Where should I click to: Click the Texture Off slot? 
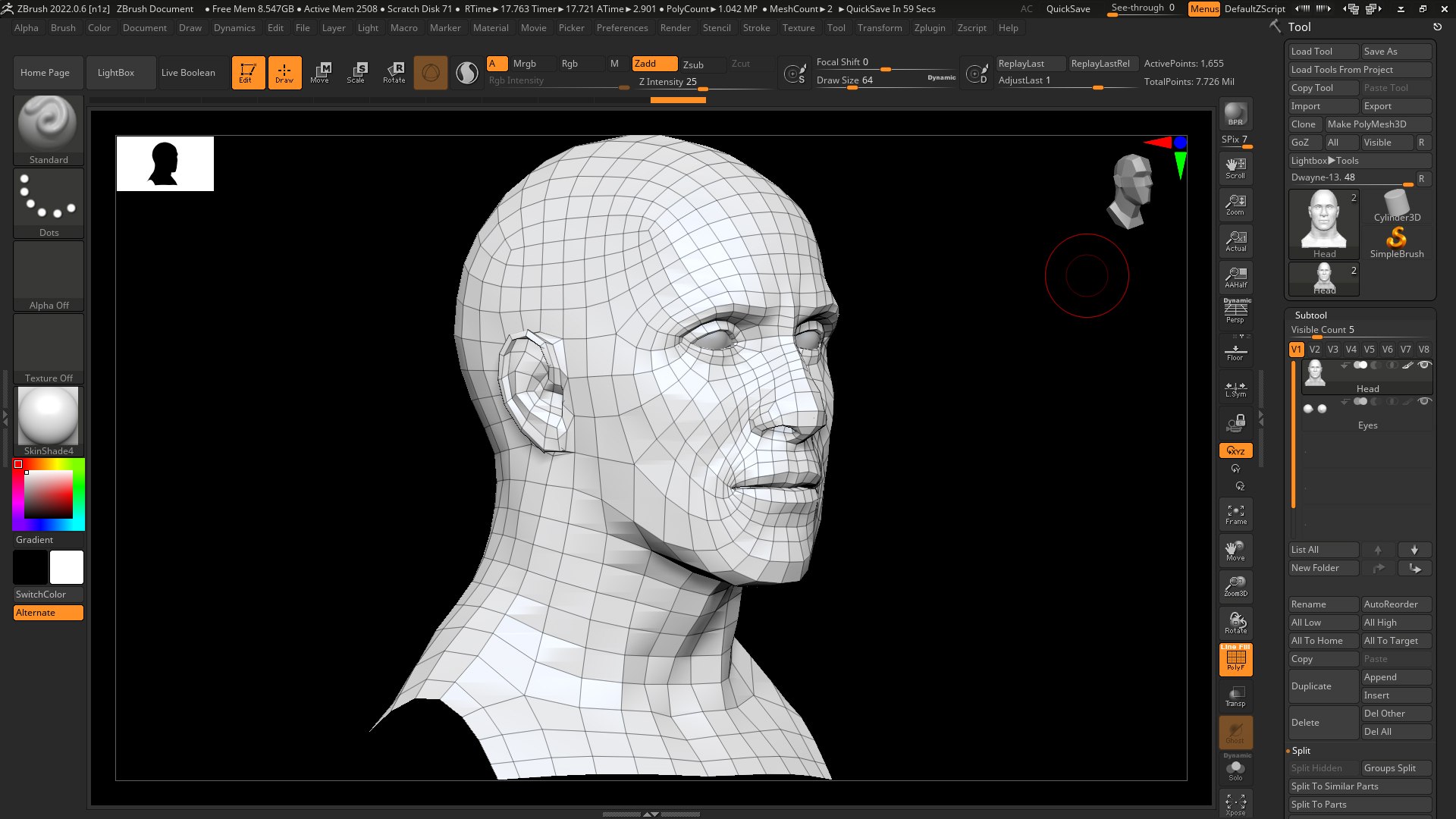[49, 348]
